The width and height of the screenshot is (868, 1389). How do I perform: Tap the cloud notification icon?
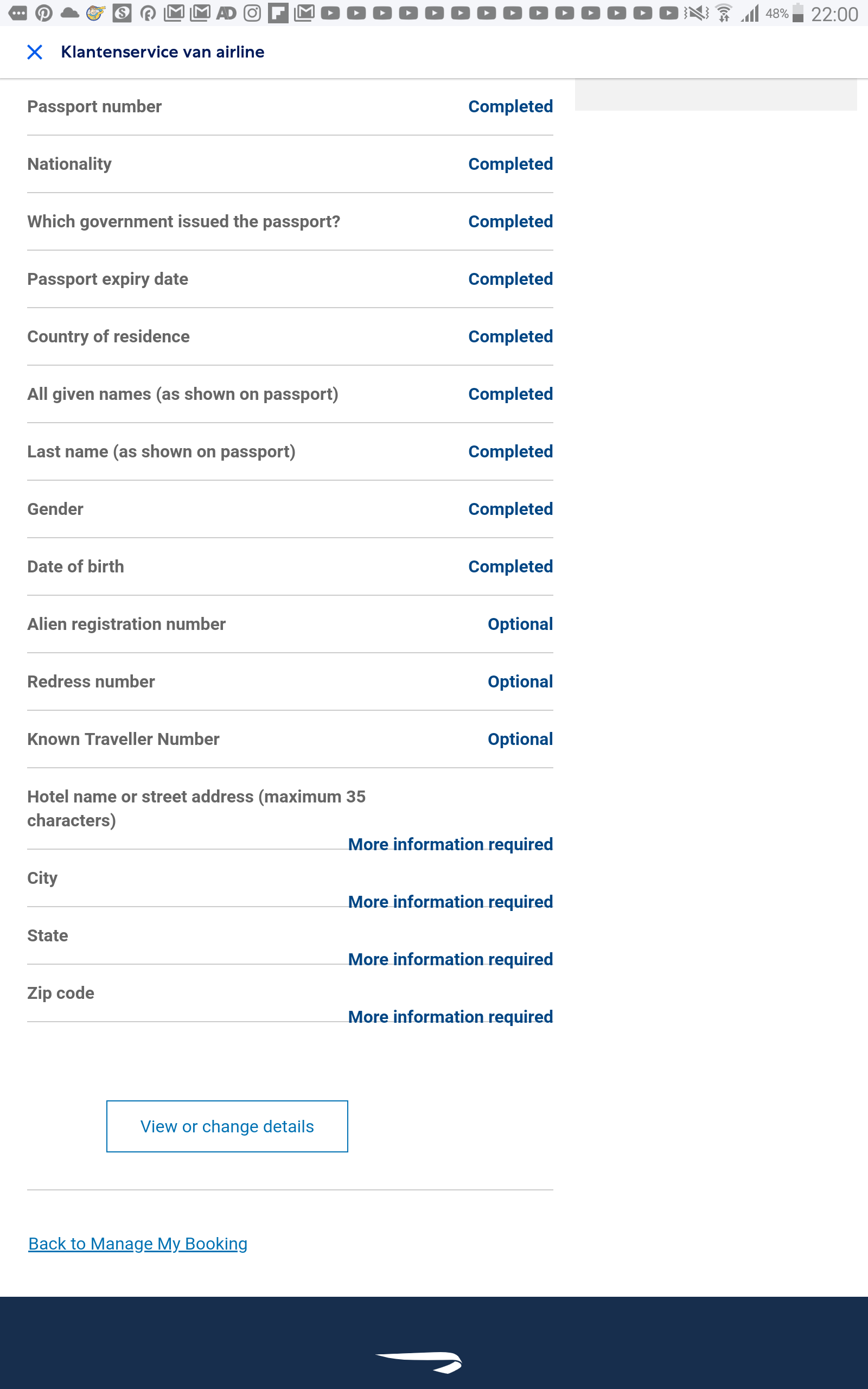tap(69, 12)
